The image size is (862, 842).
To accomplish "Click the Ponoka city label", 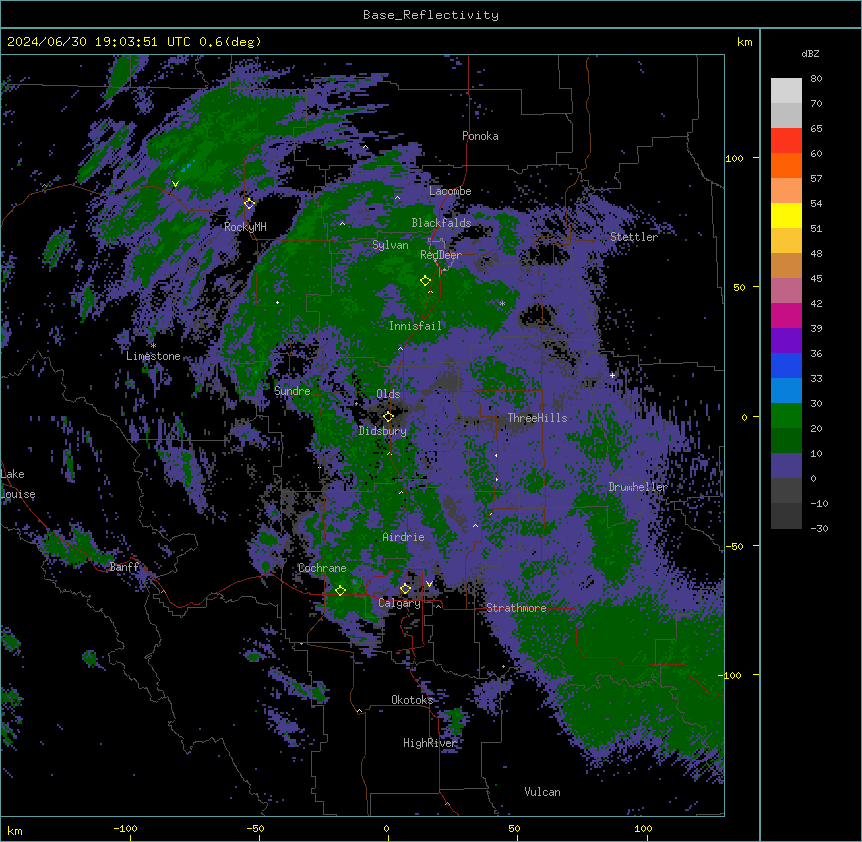I will (x=480, y=136).
